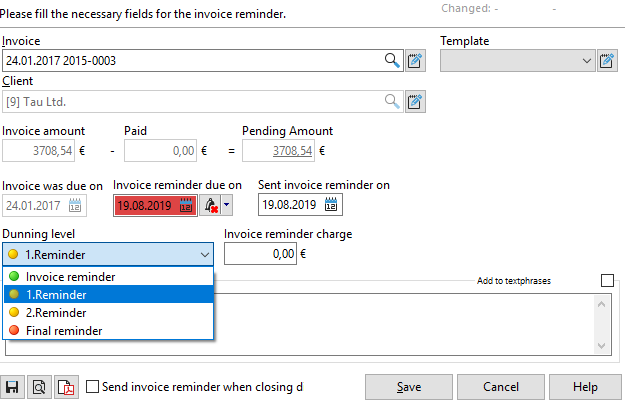
Task: Click the Cancel button
Action: tap(501, 387)
